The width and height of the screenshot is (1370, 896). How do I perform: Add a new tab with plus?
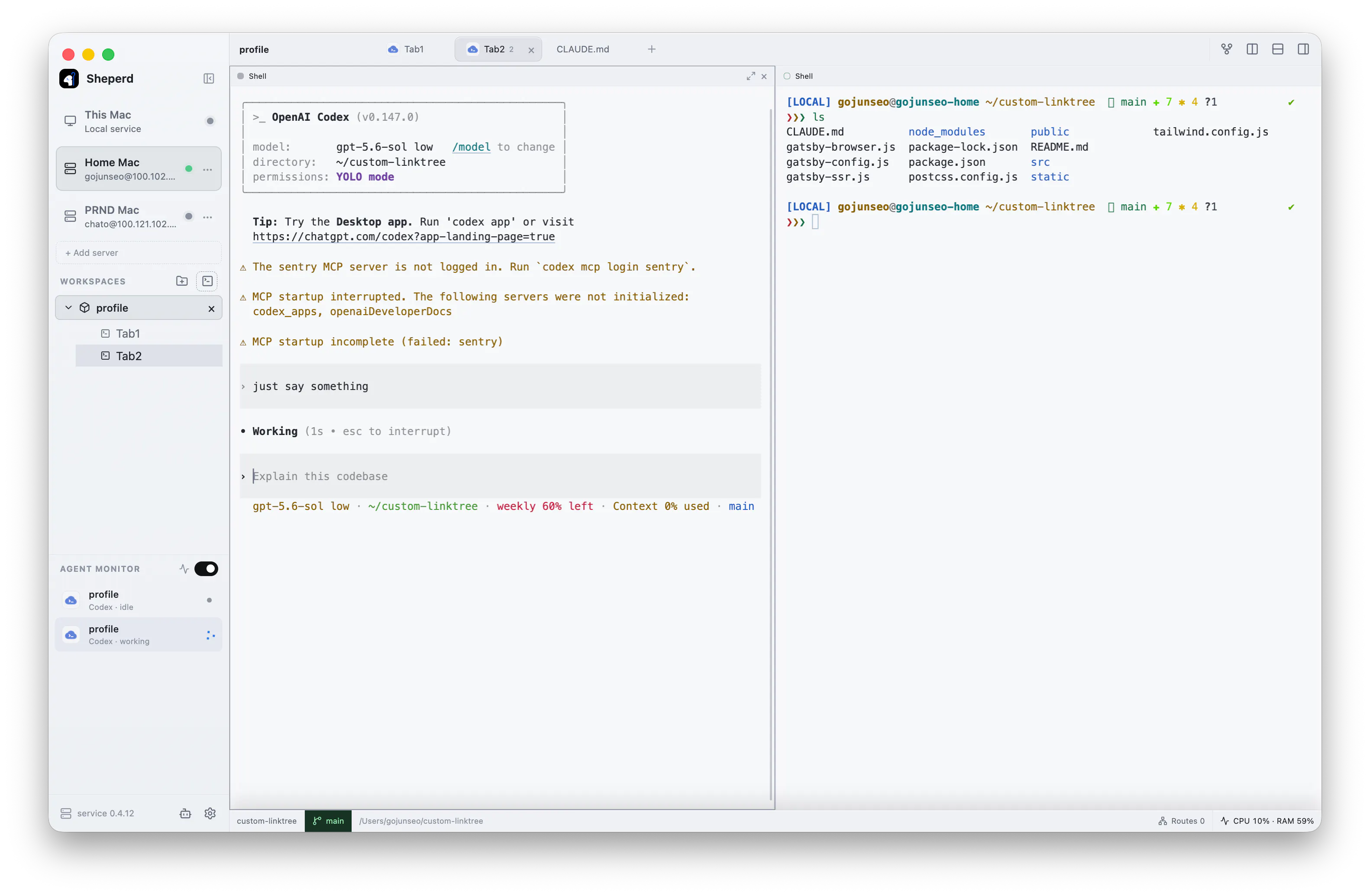[652, 49]
